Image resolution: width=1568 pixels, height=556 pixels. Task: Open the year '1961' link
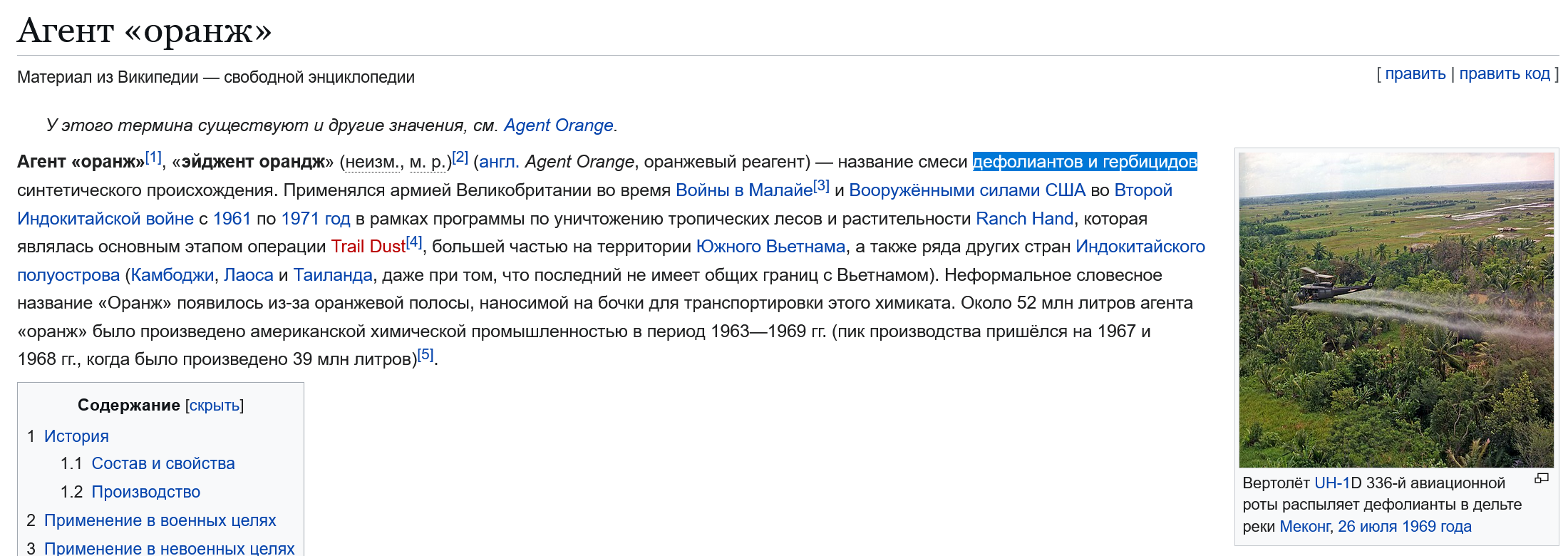(232, 219)
